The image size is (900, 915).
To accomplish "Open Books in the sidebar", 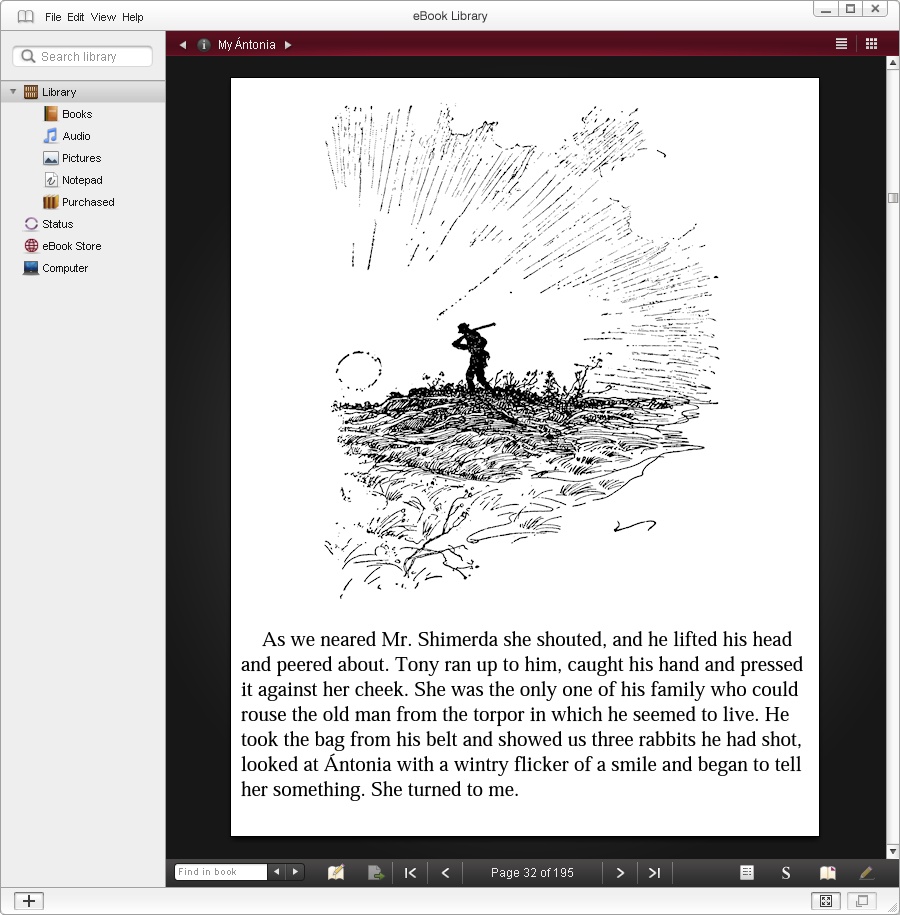I will click(77, 114).
